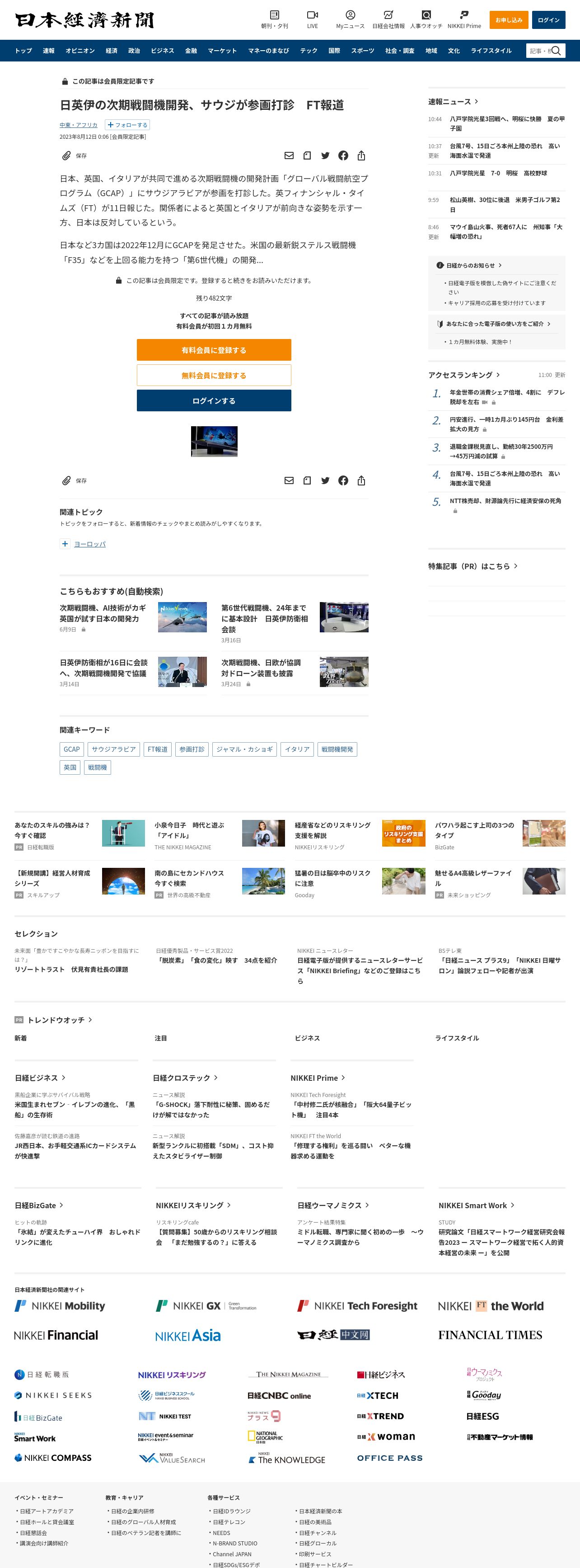Open 日経IDラウンジ footer link
This screenshot has width=580, height=1568.
tap(231, 1511)
